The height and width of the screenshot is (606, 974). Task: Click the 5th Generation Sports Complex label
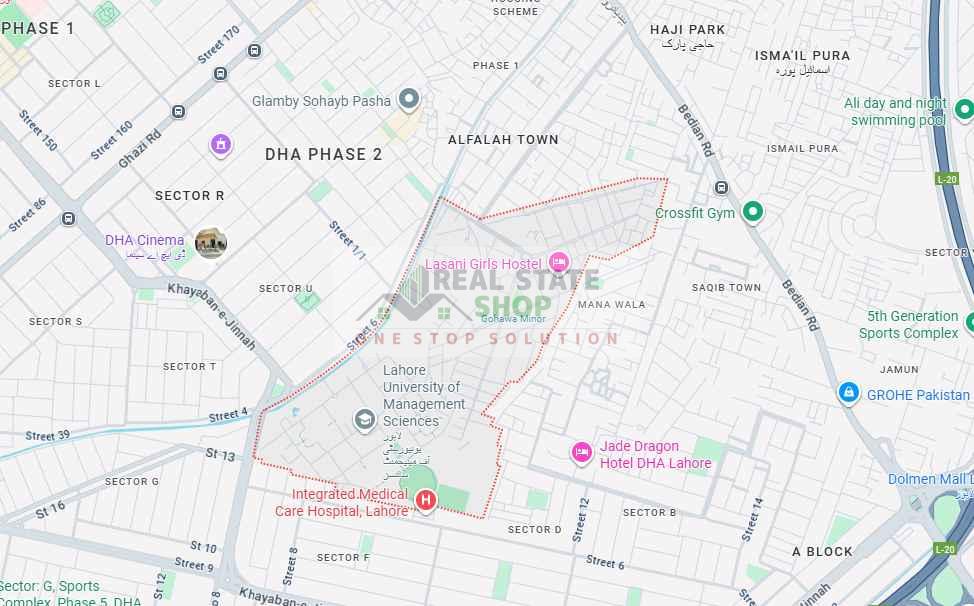909,325
